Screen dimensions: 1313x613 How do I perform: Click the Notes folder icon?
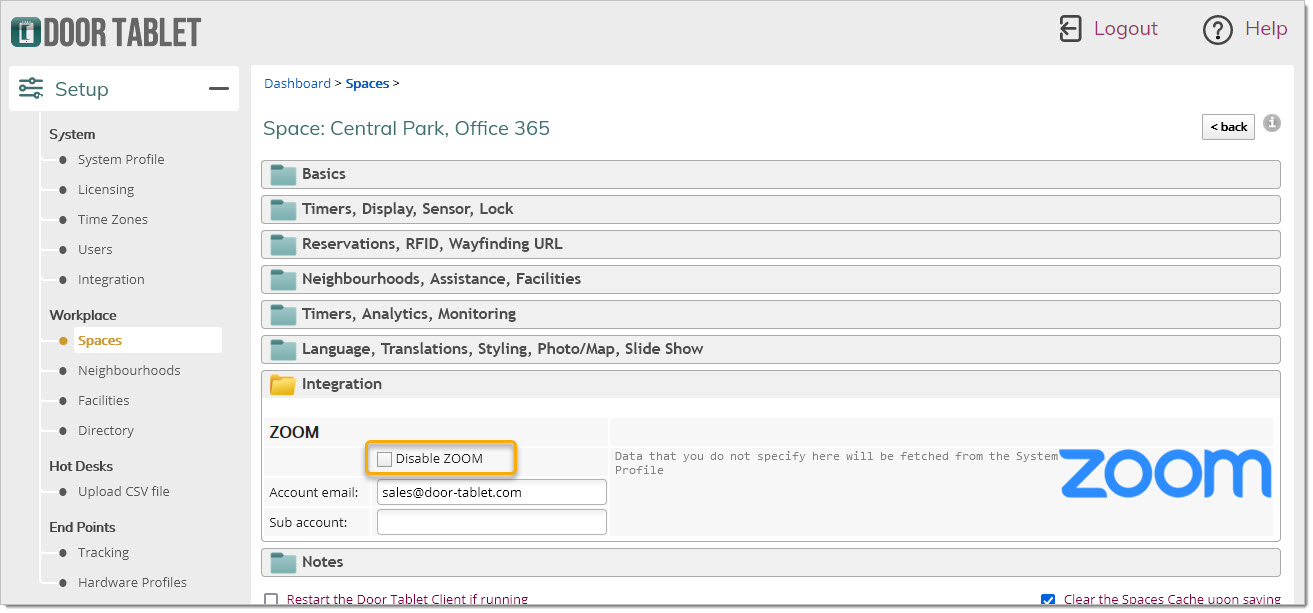(x=283, y=563)
